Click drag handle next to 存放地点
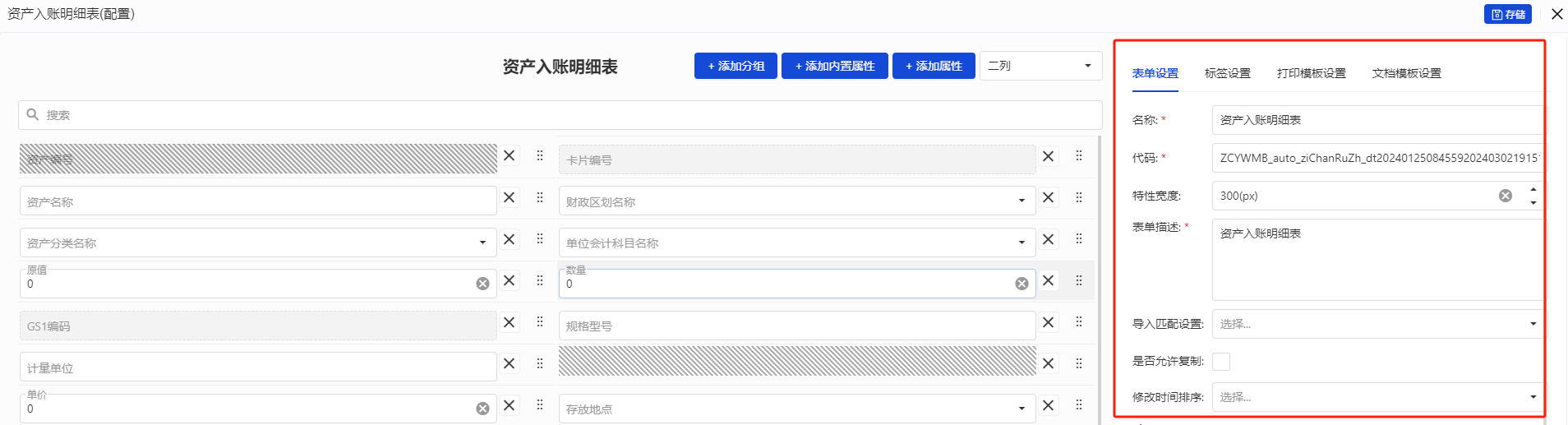This screenshot has width=1568, height=425. click(x=1079, y=404)
